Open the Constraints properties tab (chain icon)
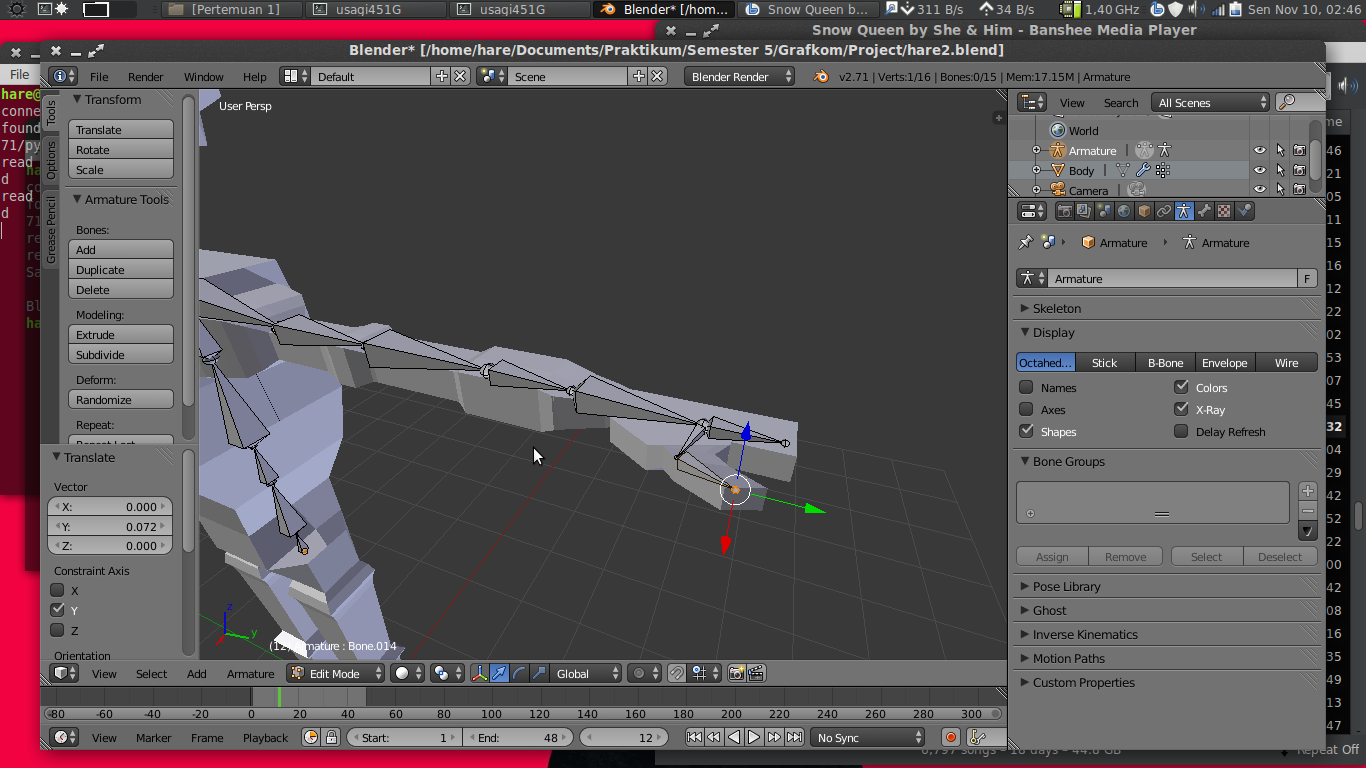 (1164, 211)
